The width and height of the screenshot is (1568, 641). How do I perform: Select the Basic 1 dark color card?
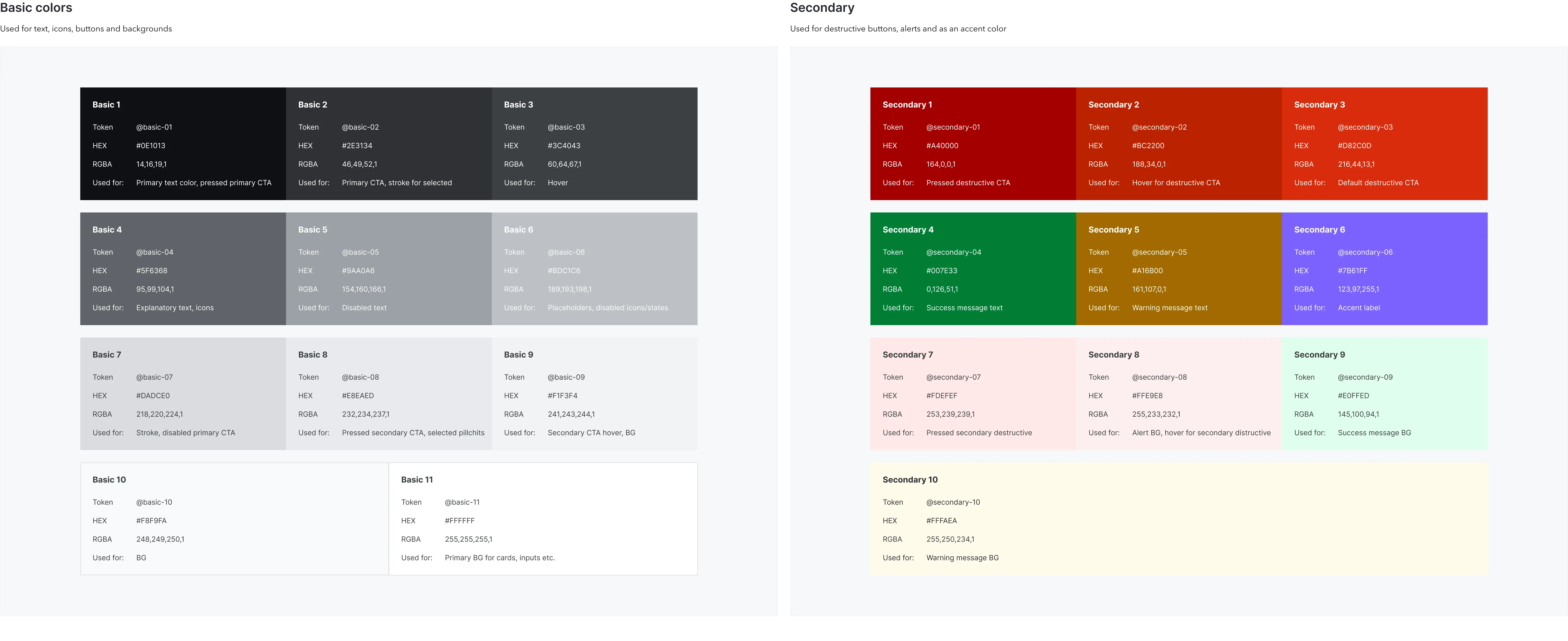[183, 143]
